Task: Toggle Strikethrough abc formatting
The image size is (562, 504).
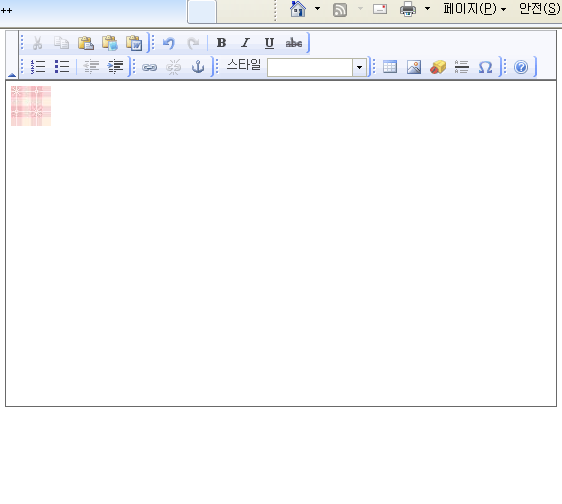Action: pos(294,43)
